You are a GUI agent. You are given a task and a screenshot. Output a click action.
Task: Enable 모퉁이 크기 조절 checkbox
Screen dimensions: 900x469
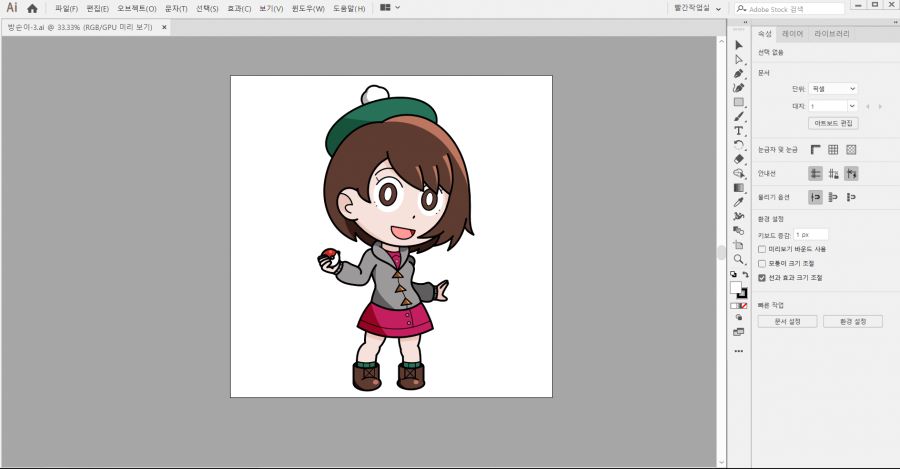[762, 263]
